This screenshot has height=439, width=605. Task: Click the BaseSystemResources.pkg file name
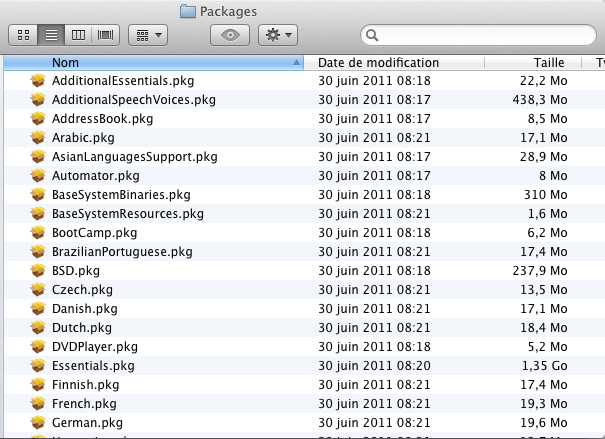pyautogui.click(x=128, y=214)
